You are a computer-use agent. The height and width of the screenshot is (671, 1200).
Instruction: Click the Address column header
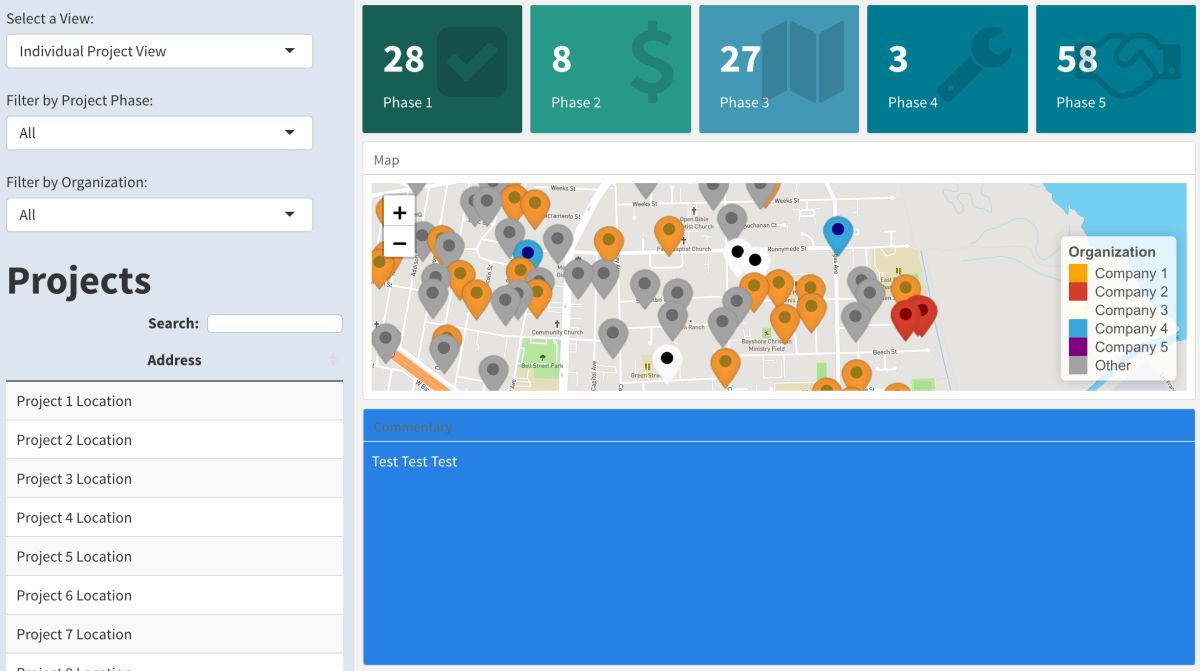174,360
